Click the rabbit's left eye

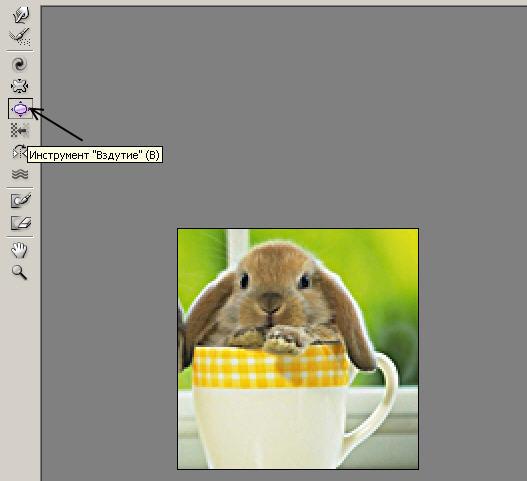point(244,281)
